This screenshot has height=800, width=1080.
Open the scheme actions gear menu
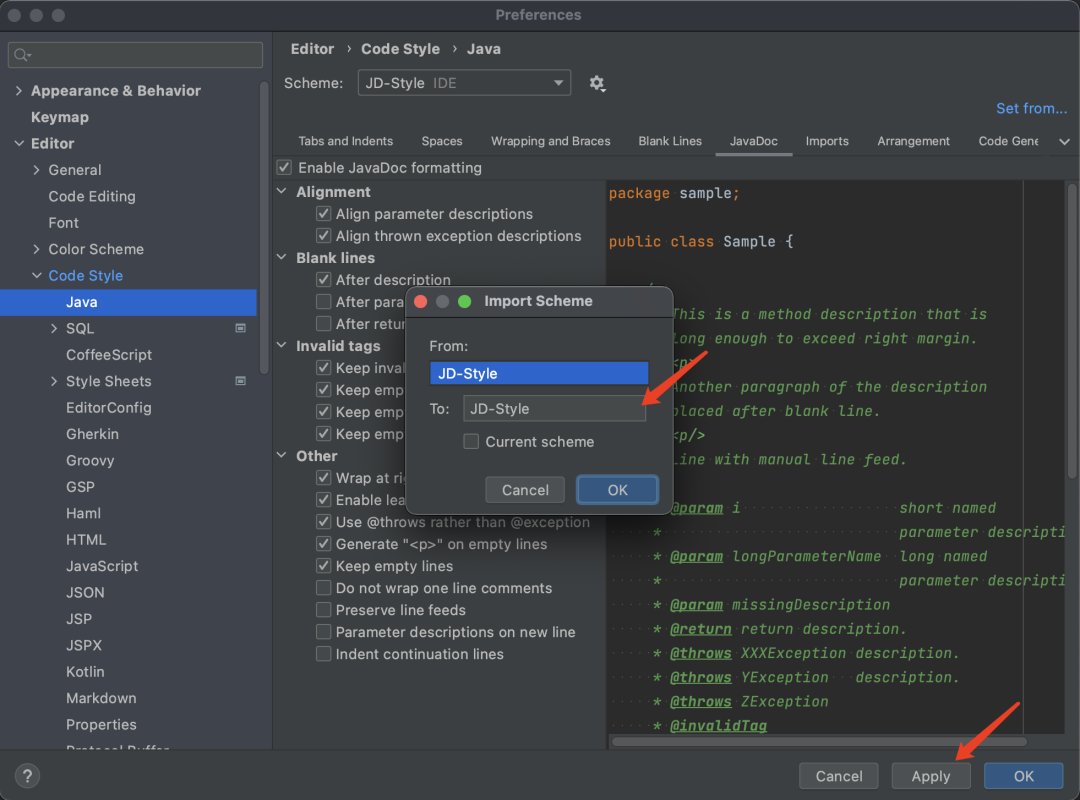pyautogui.click(x=596, y=83)
